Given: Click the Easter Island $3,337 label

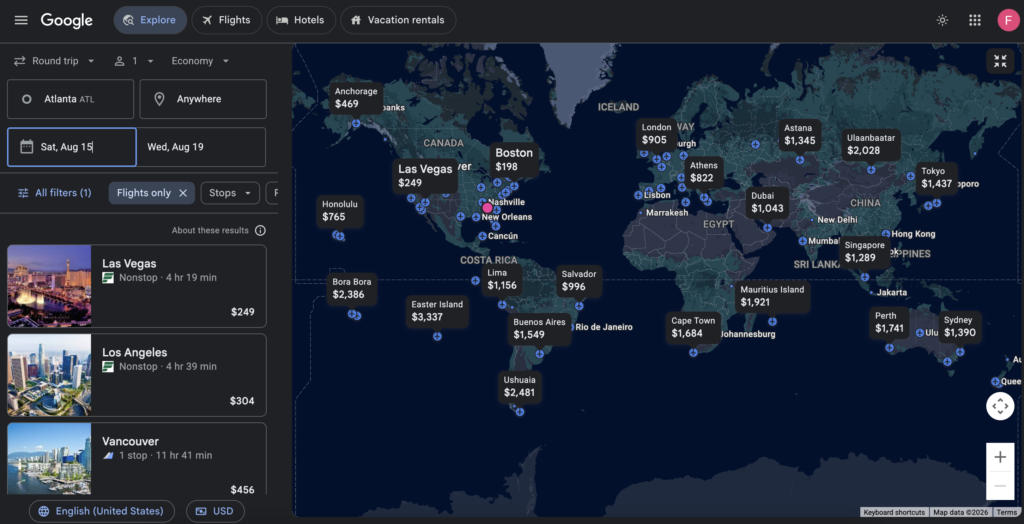Looking at the screenshot, I should point(437,311).
